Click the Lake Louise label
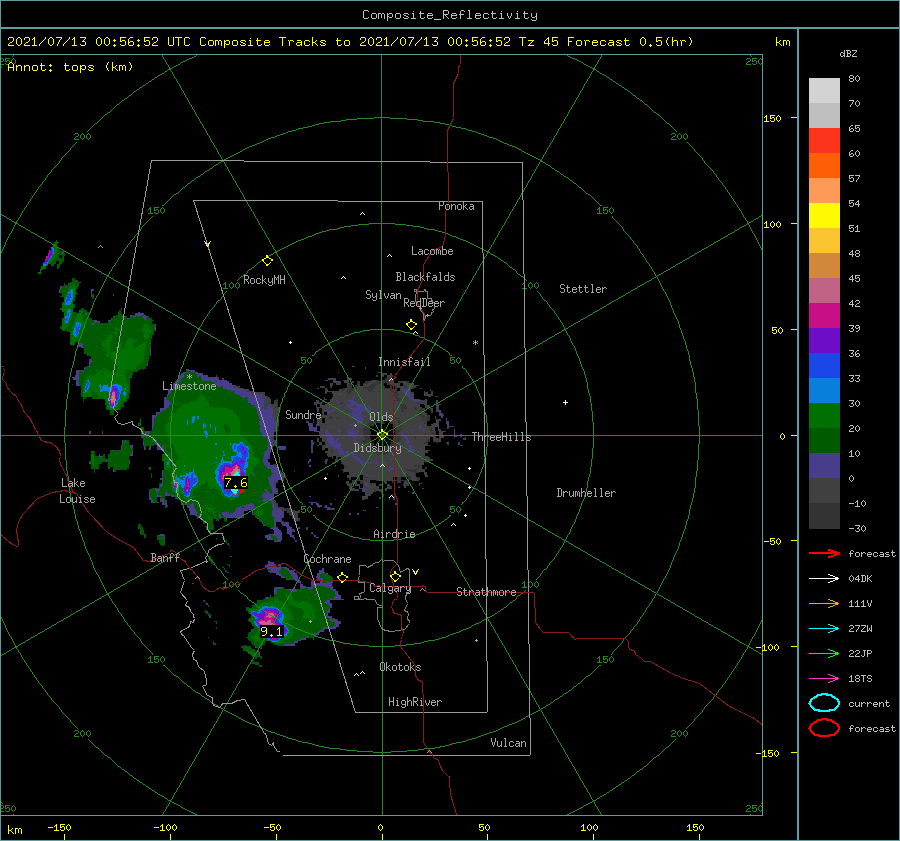This screenshot has width=900, height=841. point(77,491)
